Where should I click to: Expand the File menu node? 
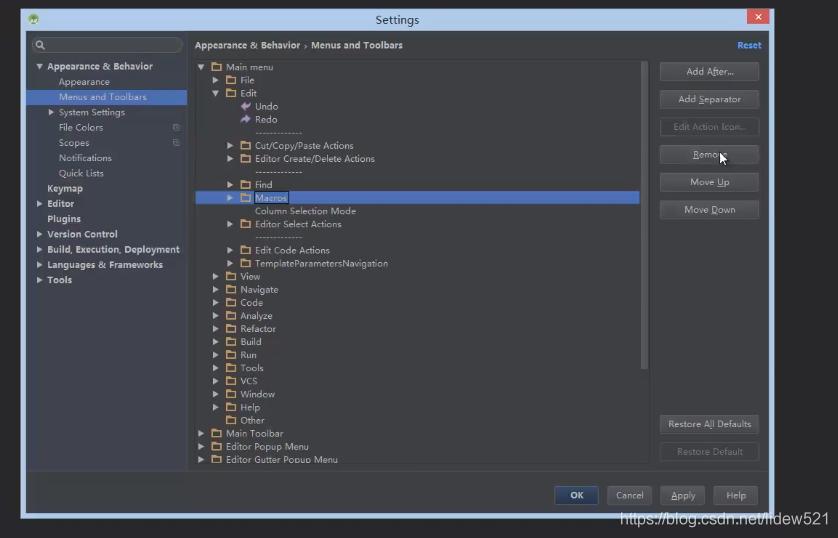click(215, 80)
